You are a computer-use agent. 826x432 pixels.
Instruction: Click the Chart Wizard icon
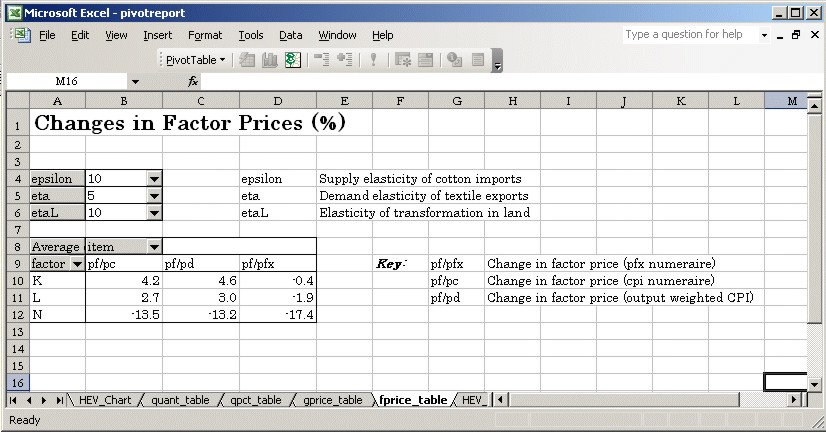pos(269,60)
